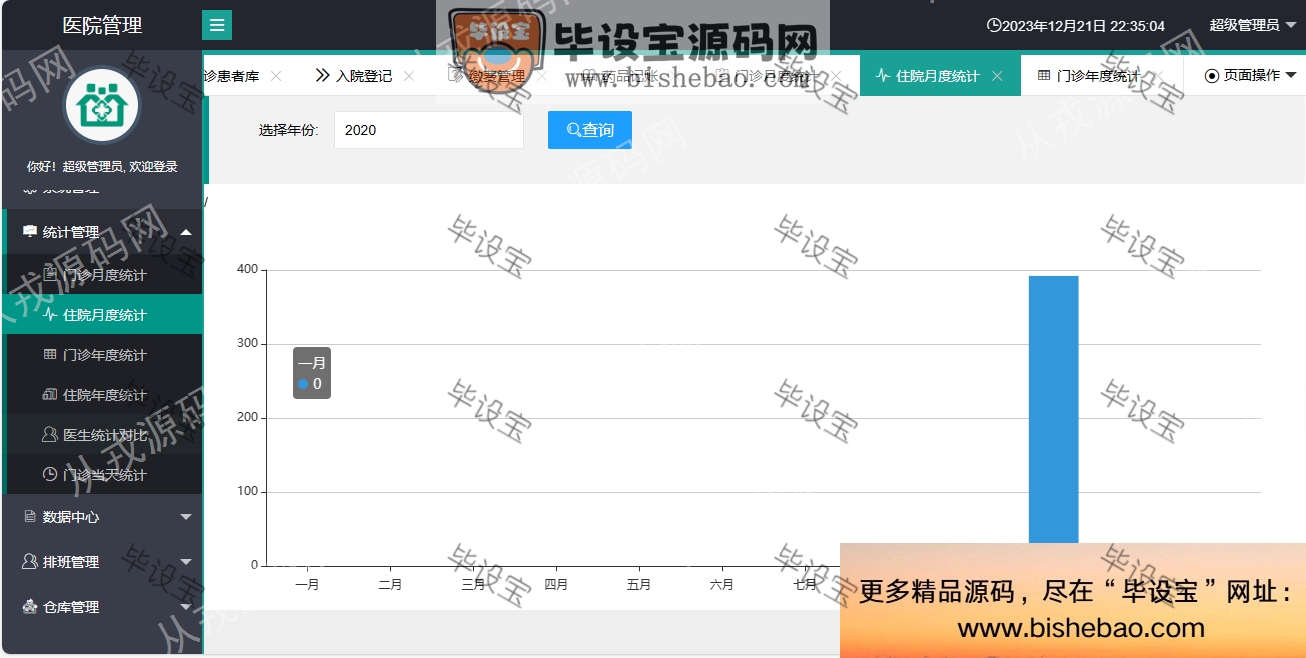This screenshot has width=1306, height=658.
Task: Click the 一月 axis label
Action: pos(307,585)
